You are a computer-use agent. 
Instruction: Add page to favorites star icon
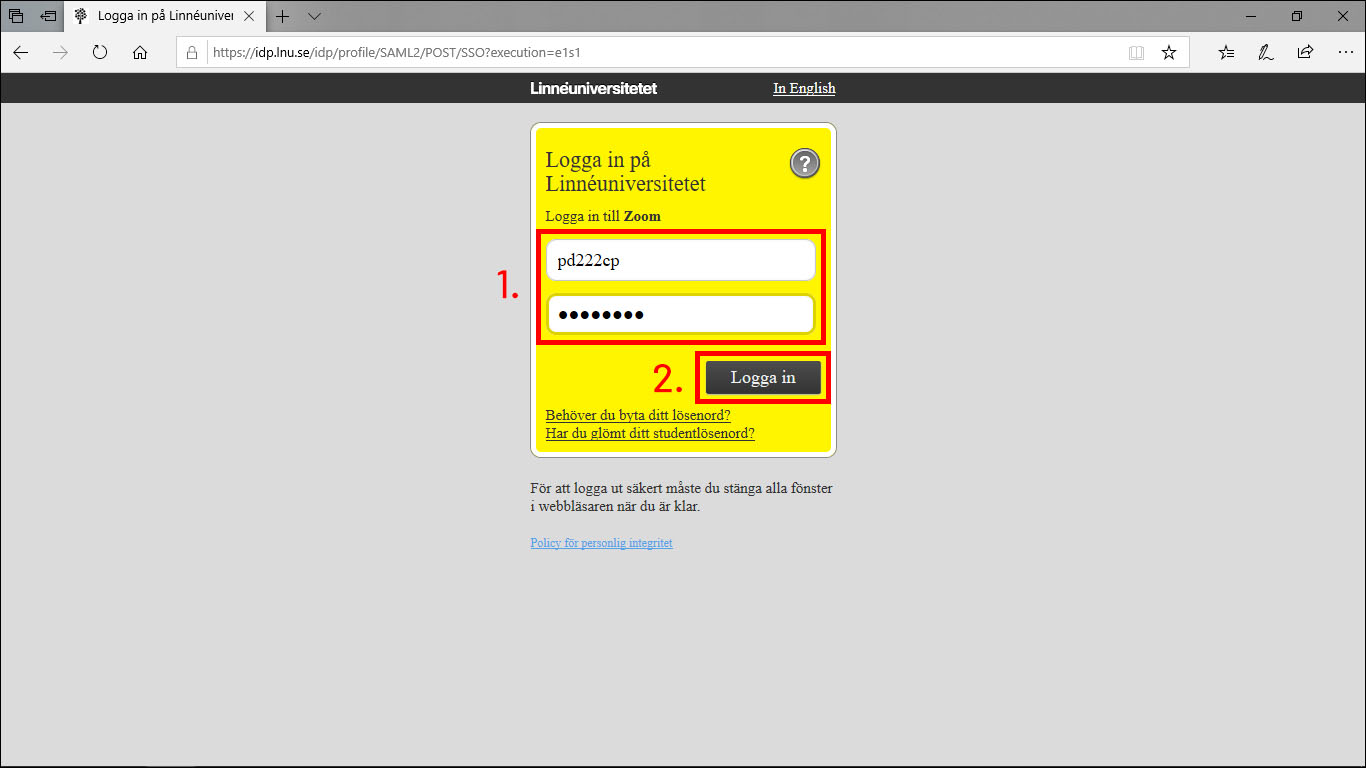1168,53
